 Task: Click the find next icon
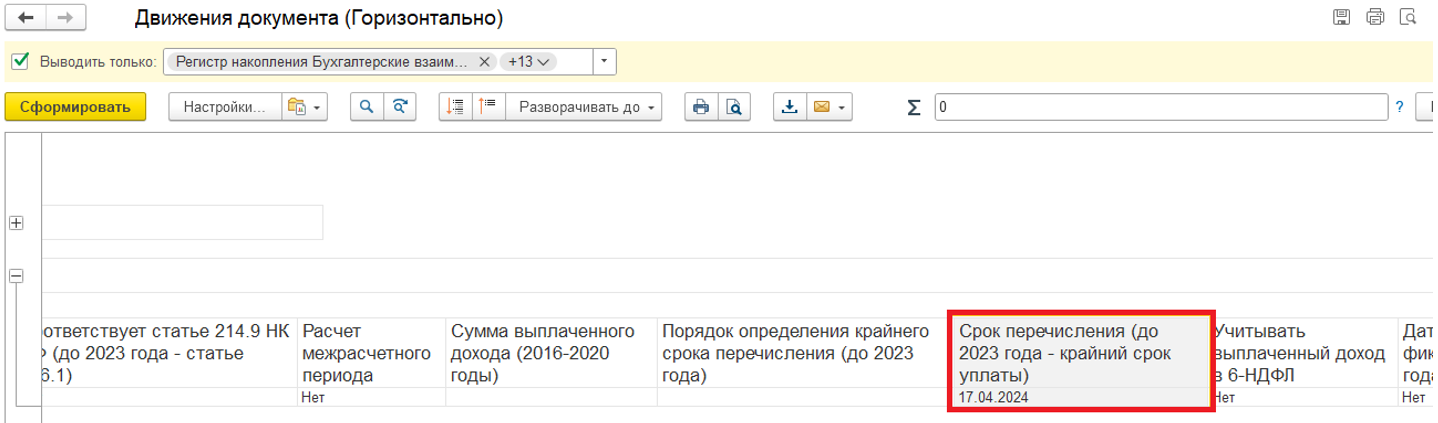tap(400, 107)
